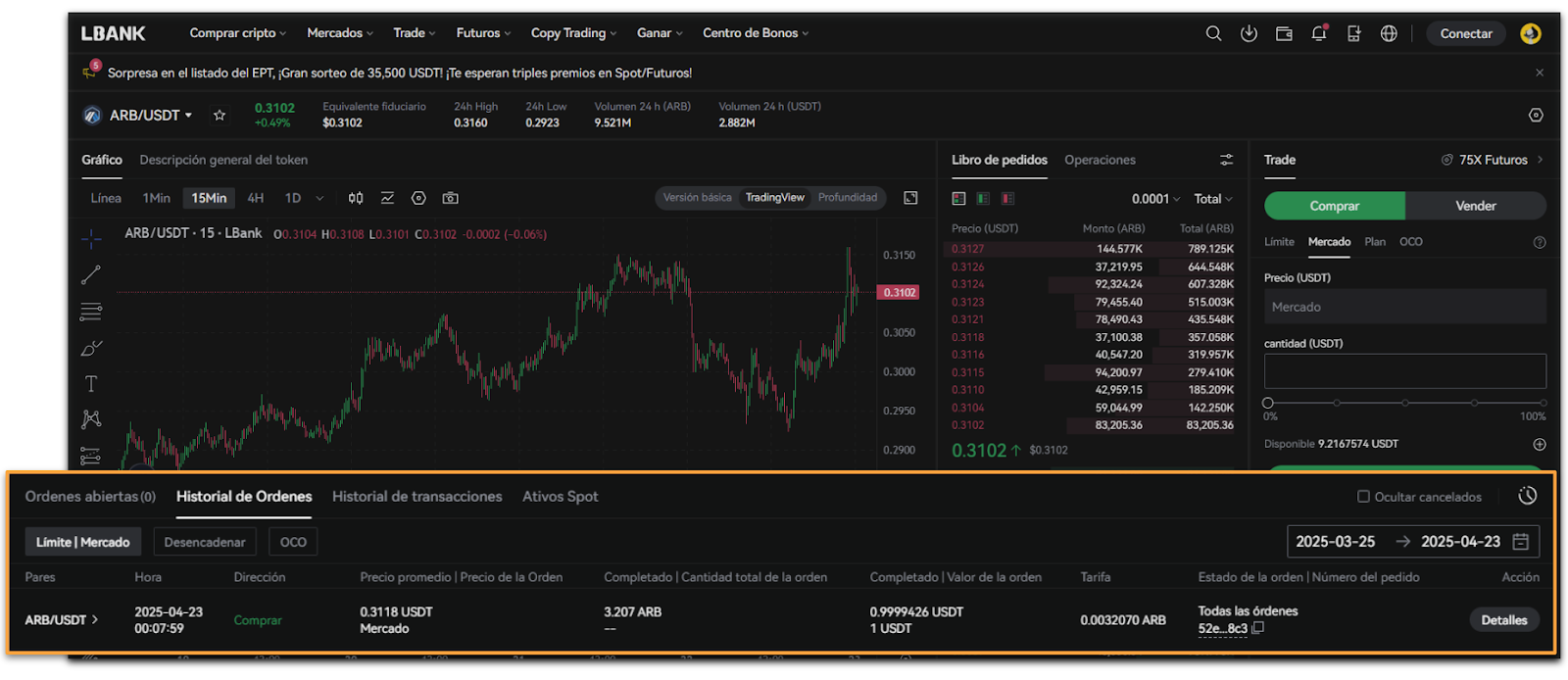This screenshot has width=1568, height=680.
Task: Open Total column unit dropdown
Action: click(1213, 199)
